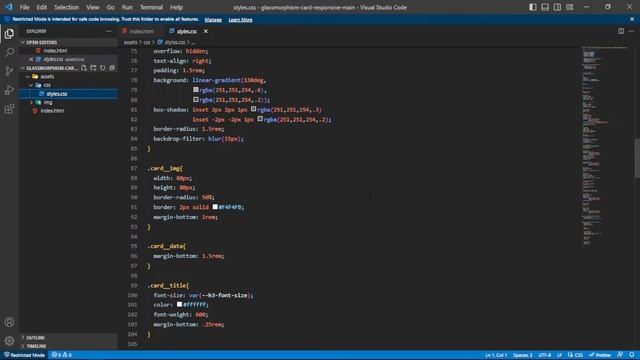
Task: Open the Edit menu
Action: tap(42, 7)
